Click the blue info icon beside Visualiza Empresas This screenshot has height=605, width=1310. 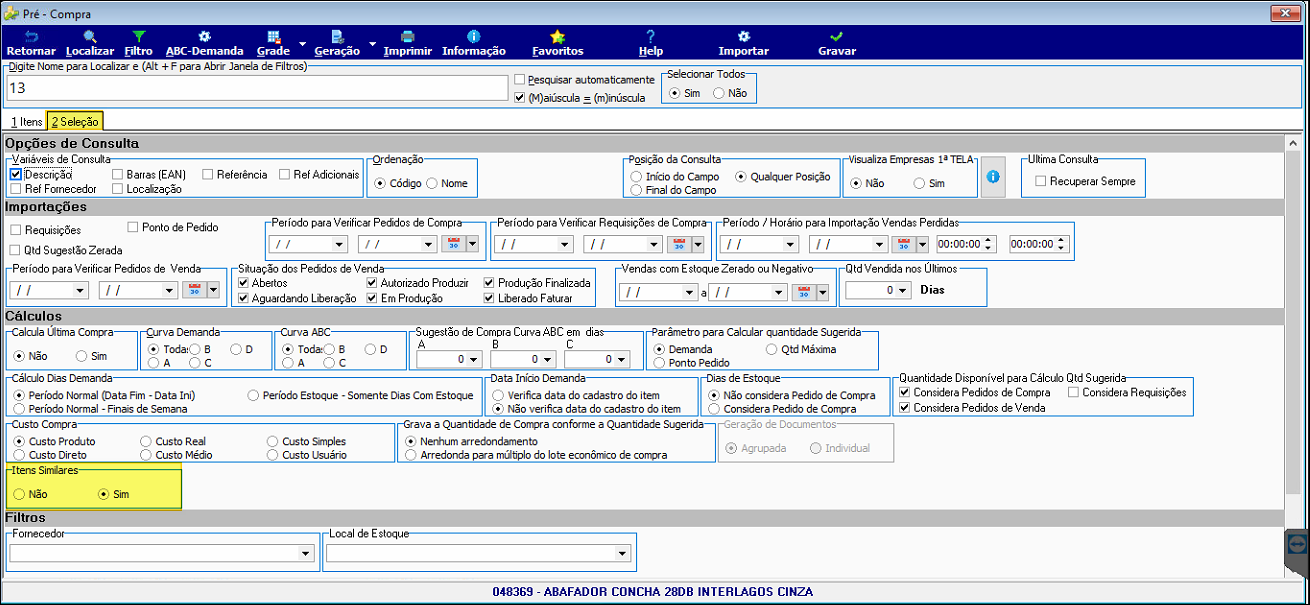point(993,176)
